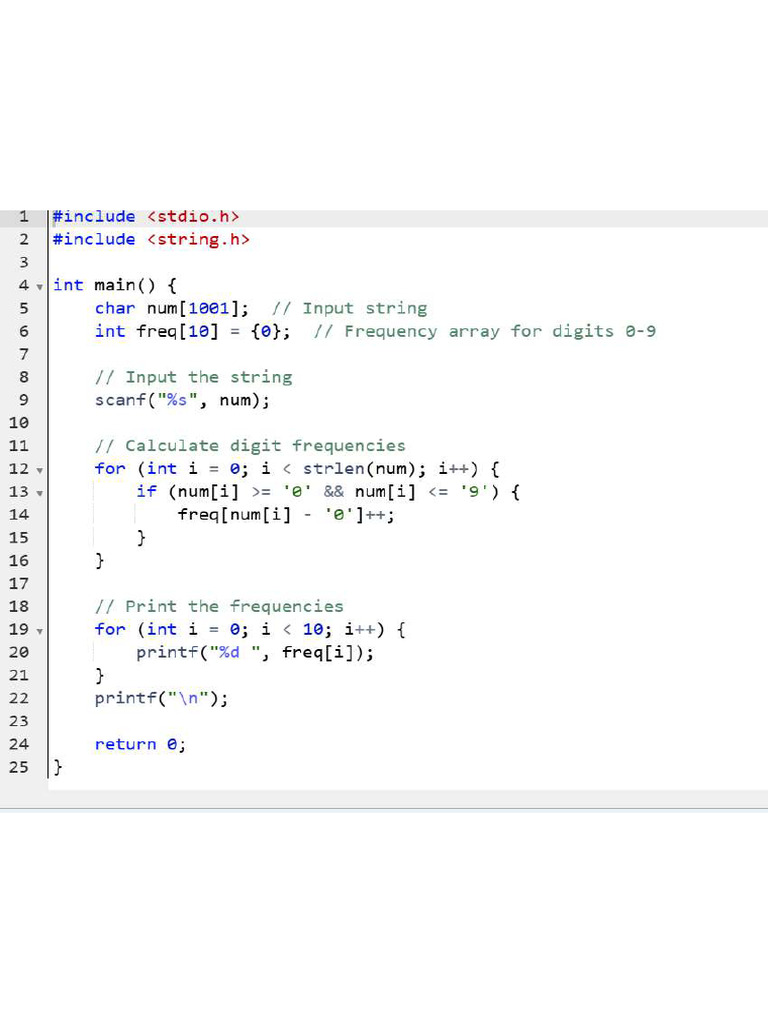Click line number 2 in the gutter
Image resolution: width=768 pixels, height=1024 pixels.
coord(24,239)
